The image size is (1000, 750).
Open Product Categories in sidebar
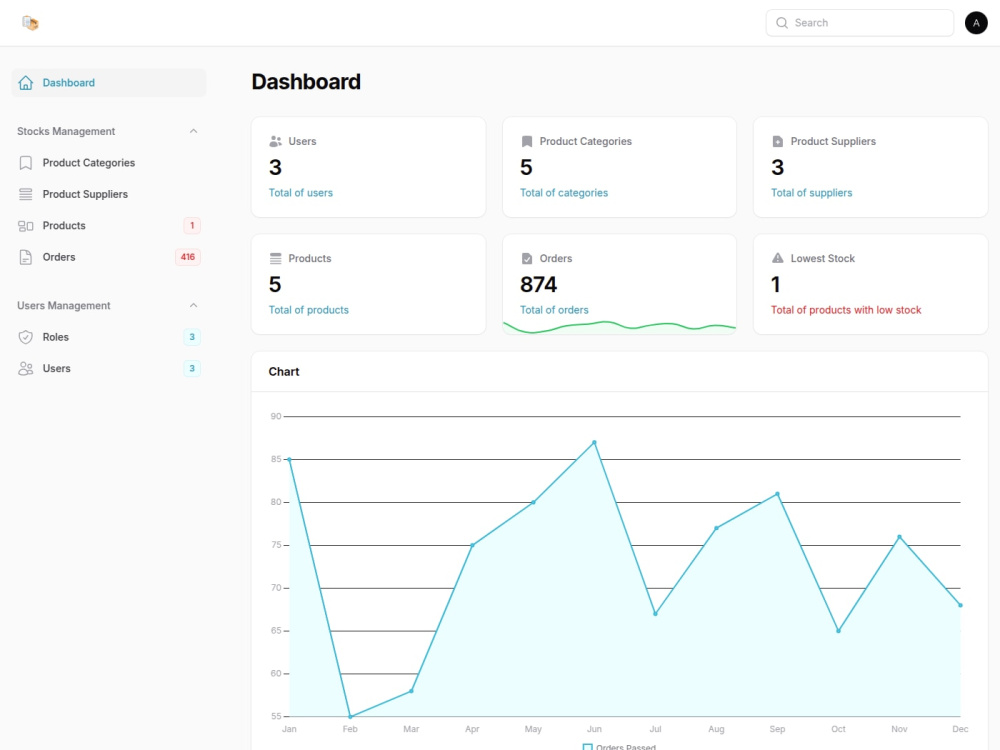[109, 163]
